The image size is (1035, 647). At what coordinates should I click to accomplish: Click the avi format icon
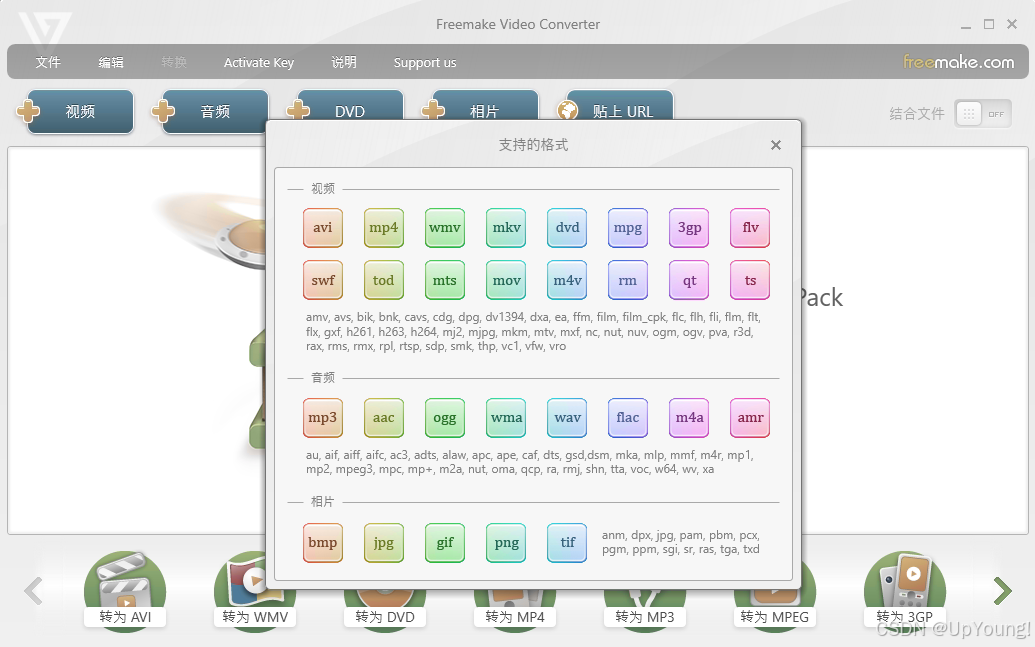323,228
